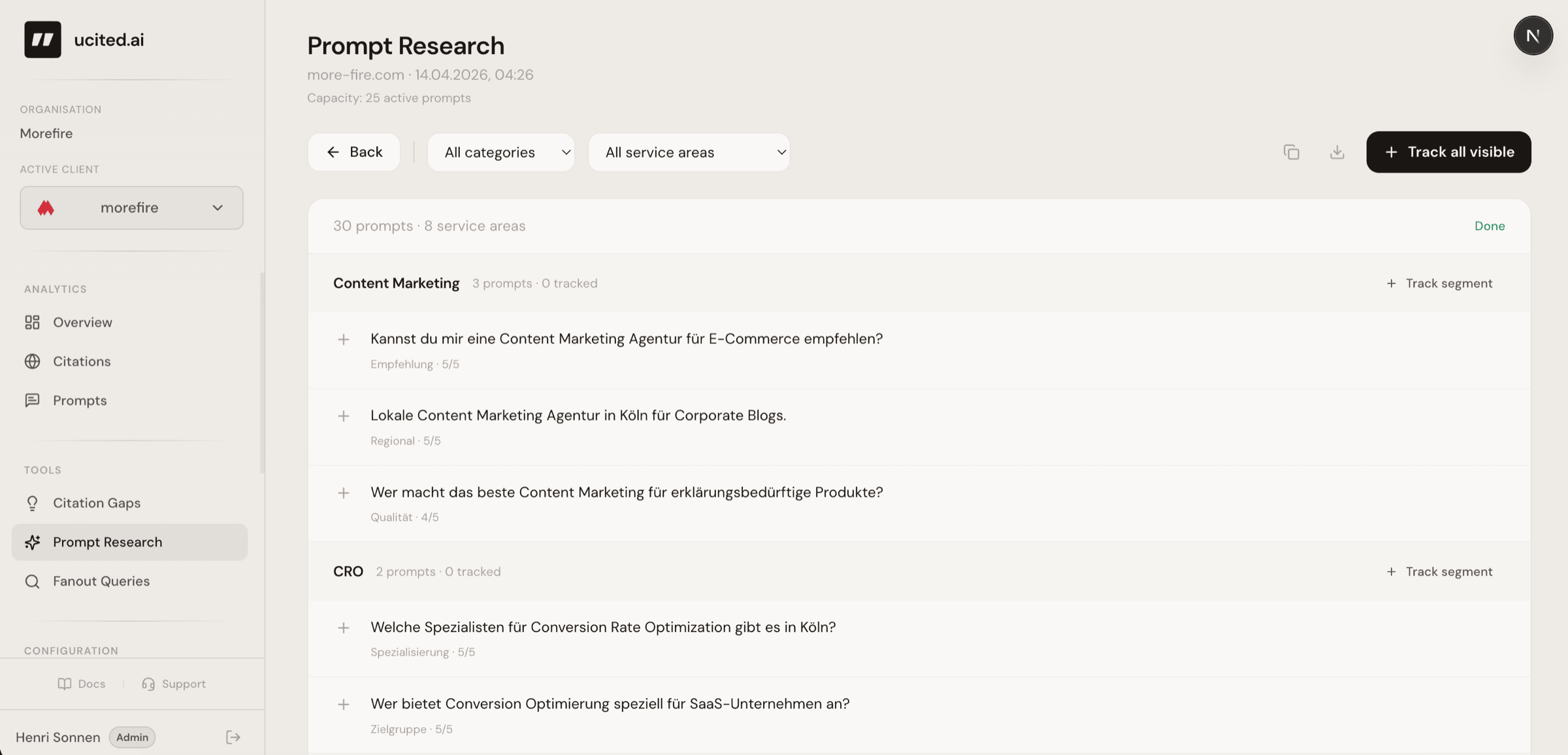Click the Back button
1568x755 pixels.
[x=354, y=152]
